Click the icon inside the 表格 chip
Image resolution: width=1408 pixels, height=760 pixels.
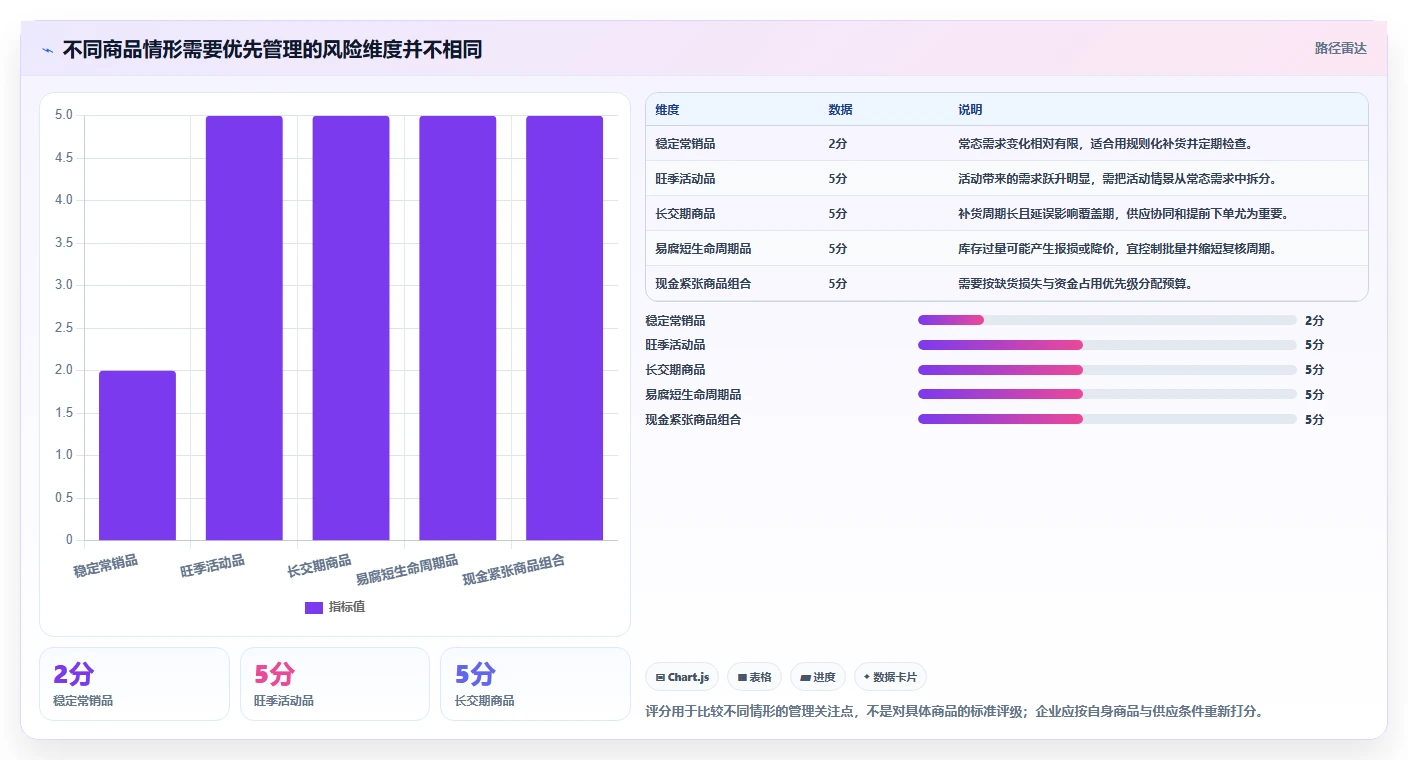pos(742,678)
